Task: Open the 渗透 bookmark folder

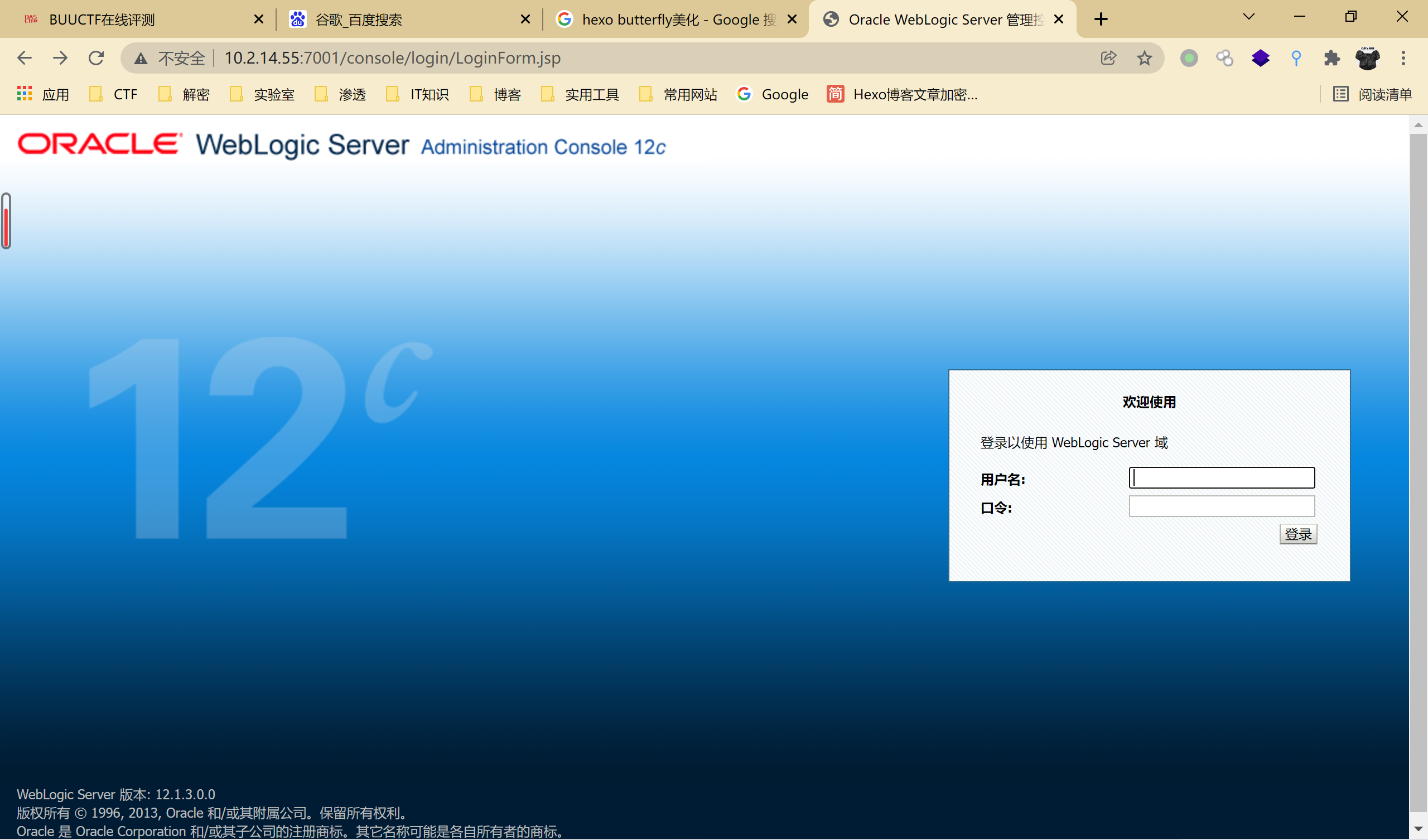Action: click(x=340, y=94)
